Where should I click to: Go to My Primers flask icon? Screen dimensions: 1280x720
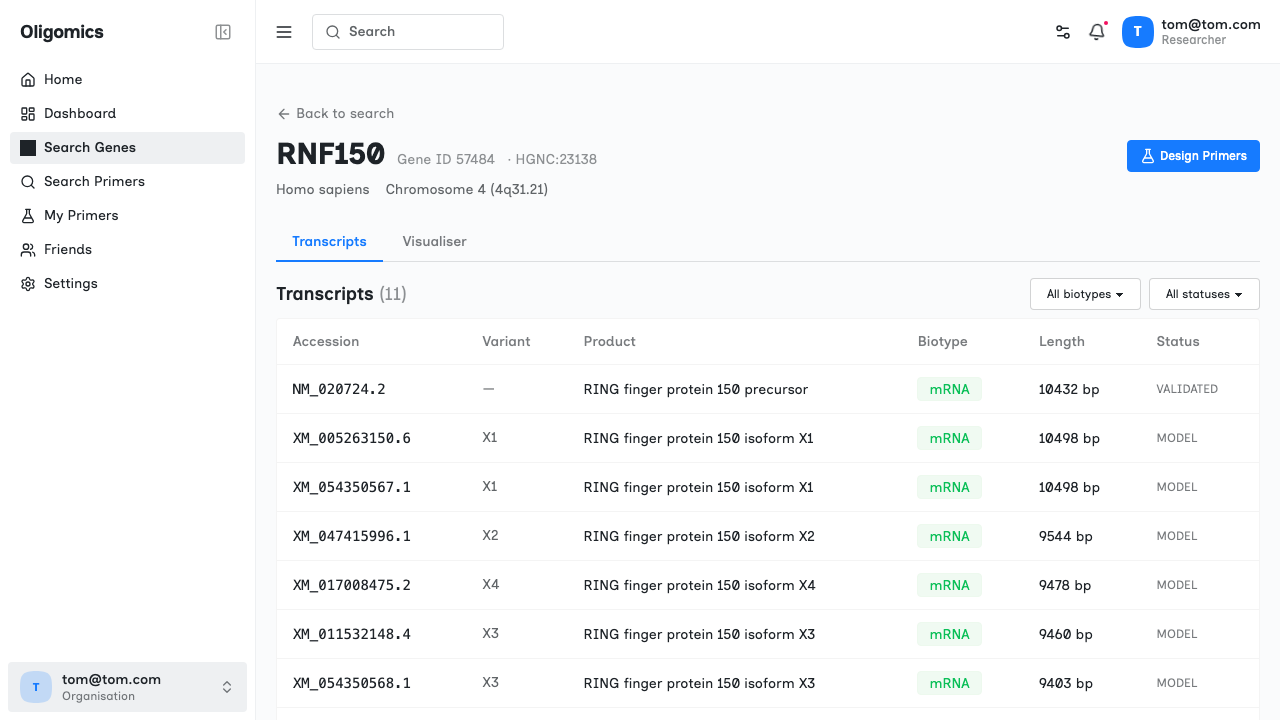[28, 215]
